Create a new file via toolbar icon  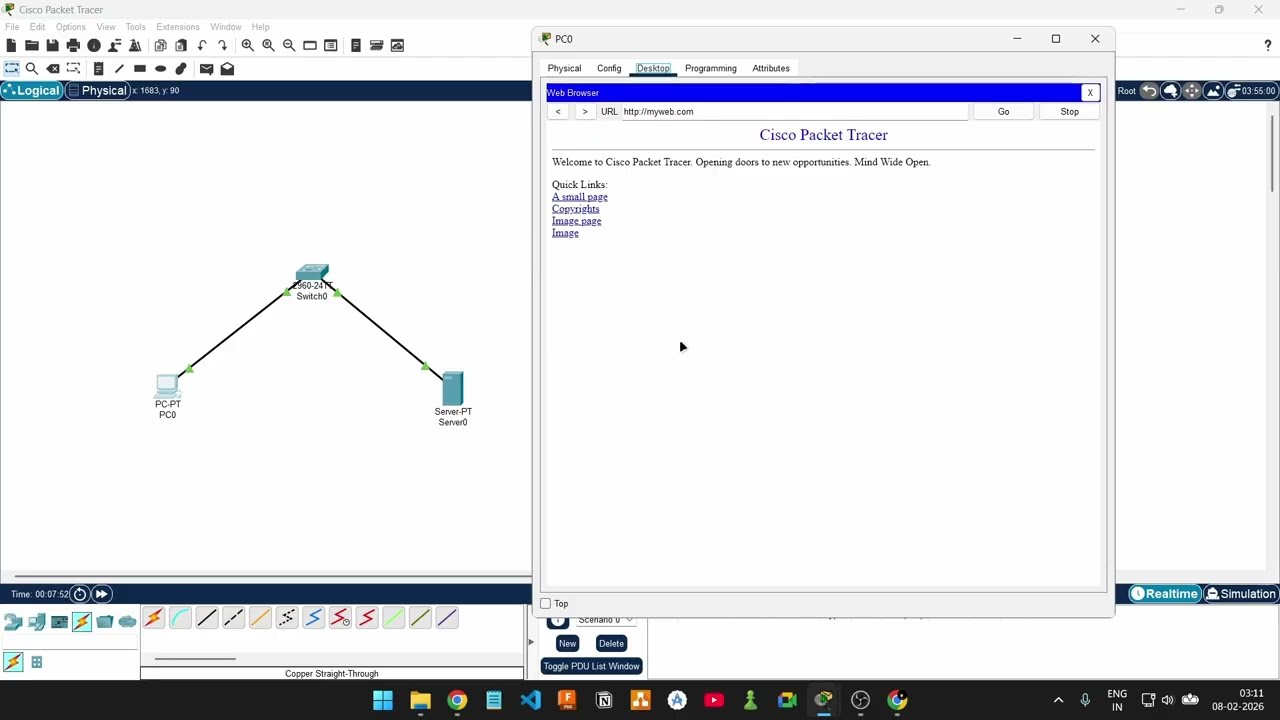(x=11, y=45)
